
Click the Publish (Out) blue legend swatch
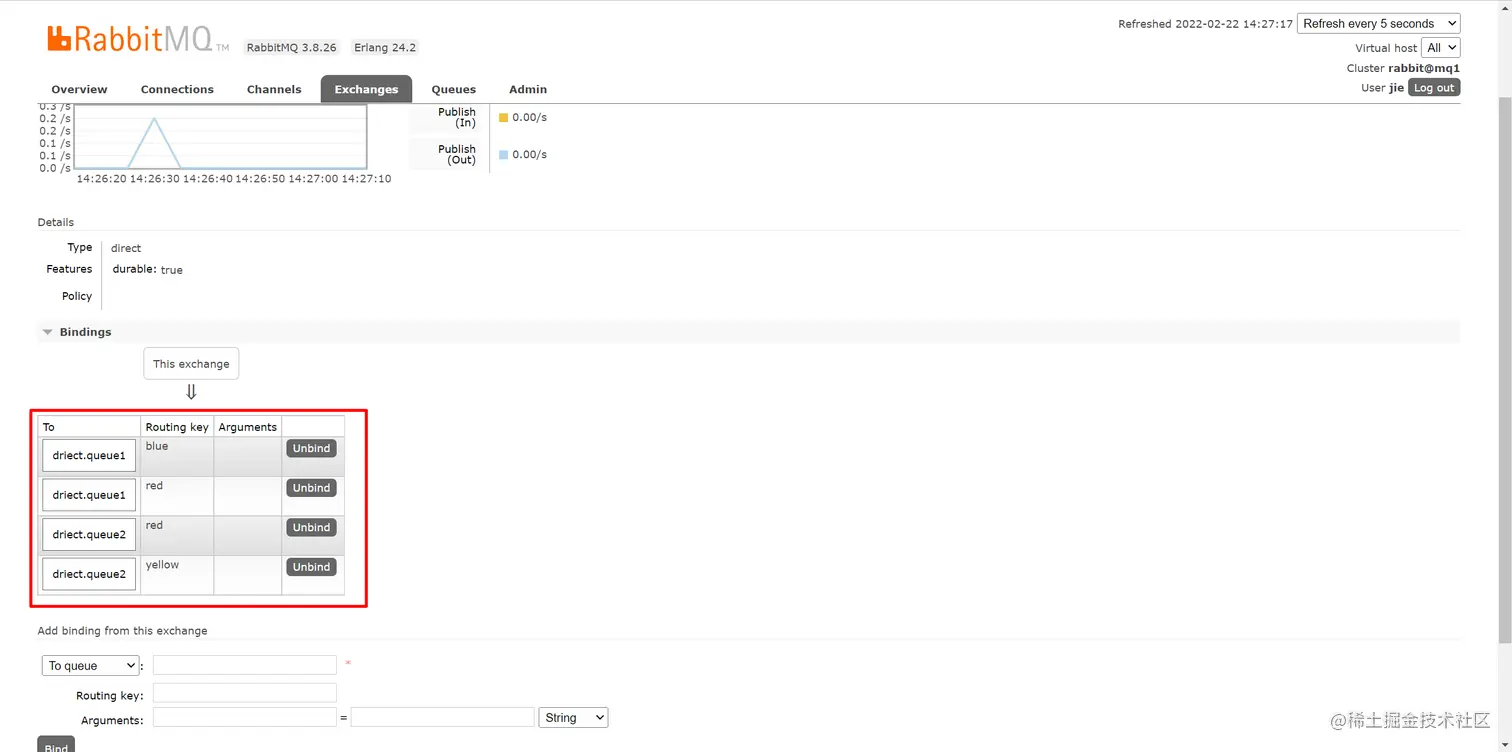[503, 155]
